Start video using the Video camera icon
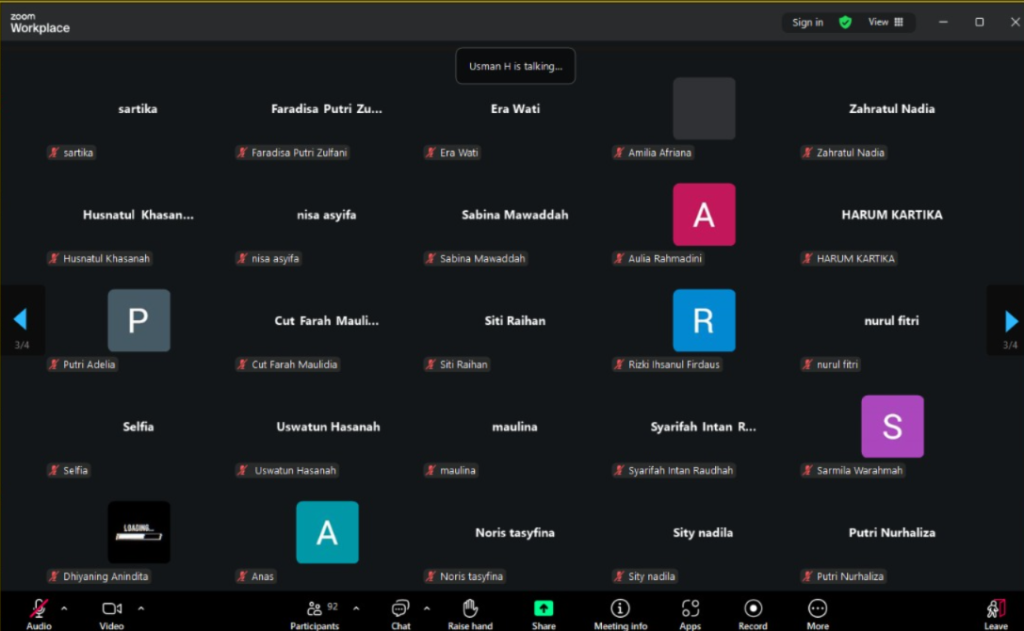The image size is (1024, 631). (x=112, y=609)
